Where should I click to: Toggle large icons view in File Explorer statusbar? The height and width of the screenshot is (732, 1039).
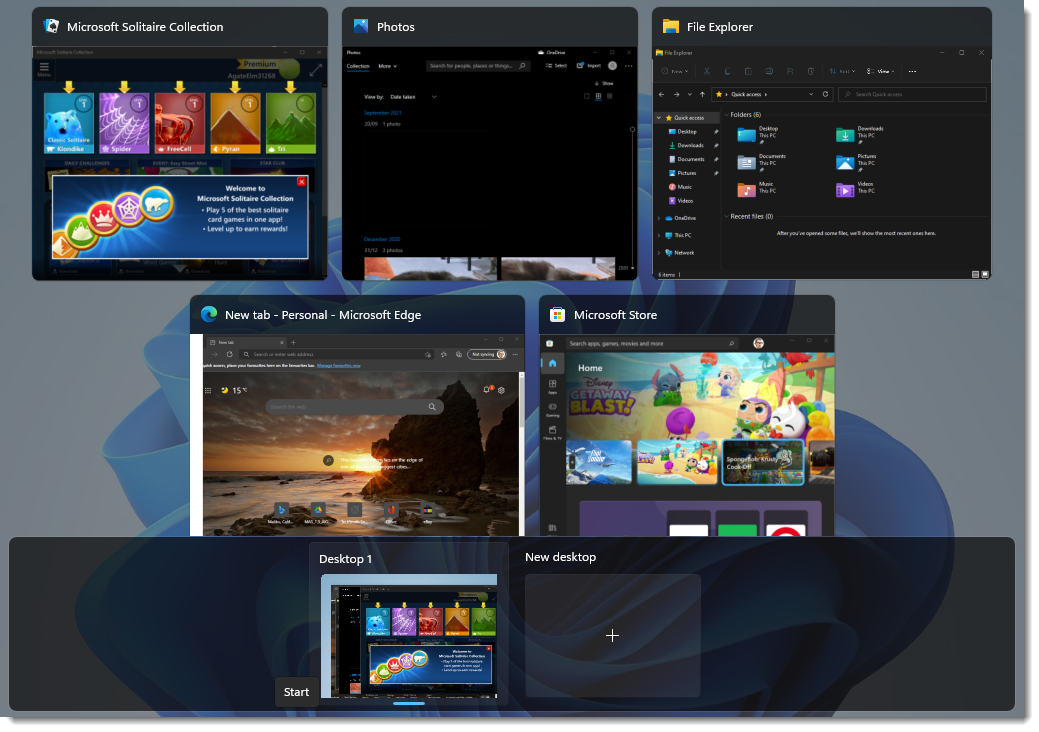(984, 272)
